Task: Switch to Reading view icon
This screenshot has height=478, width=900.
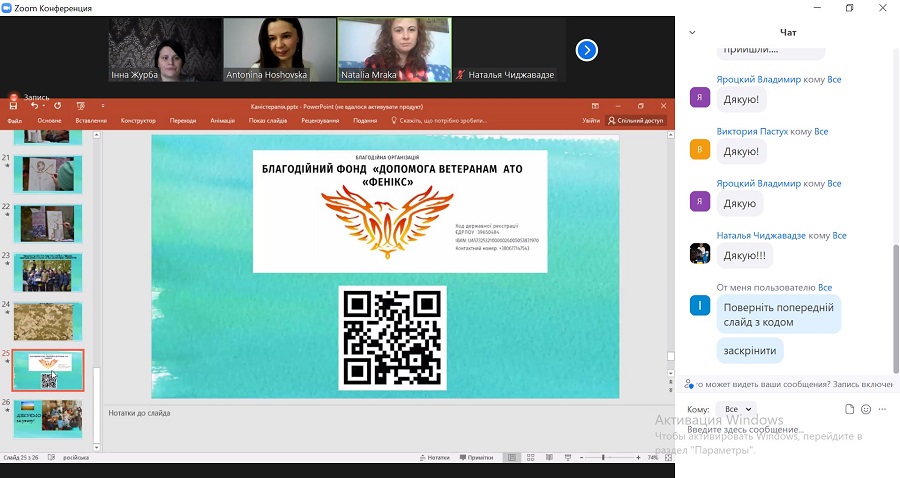Action: pos(549,457)
